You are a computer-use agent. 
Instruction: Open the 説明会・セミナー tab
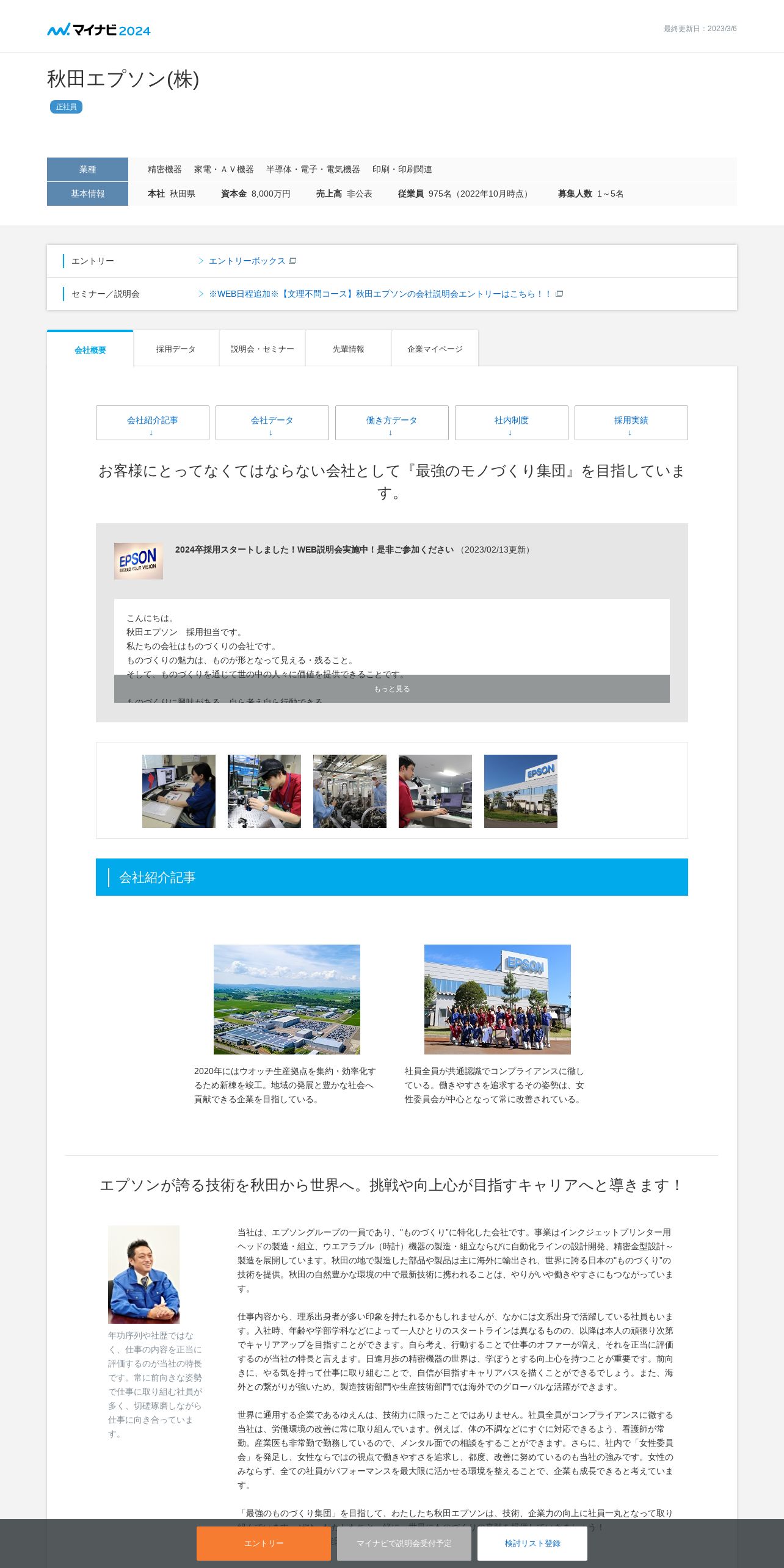point(263,349)
